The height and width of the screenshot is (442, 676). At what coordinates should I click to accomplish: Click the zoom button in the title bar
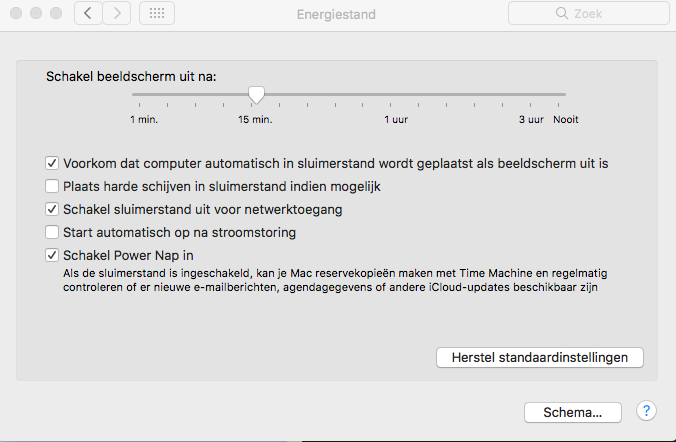click(x=53, y=14)
